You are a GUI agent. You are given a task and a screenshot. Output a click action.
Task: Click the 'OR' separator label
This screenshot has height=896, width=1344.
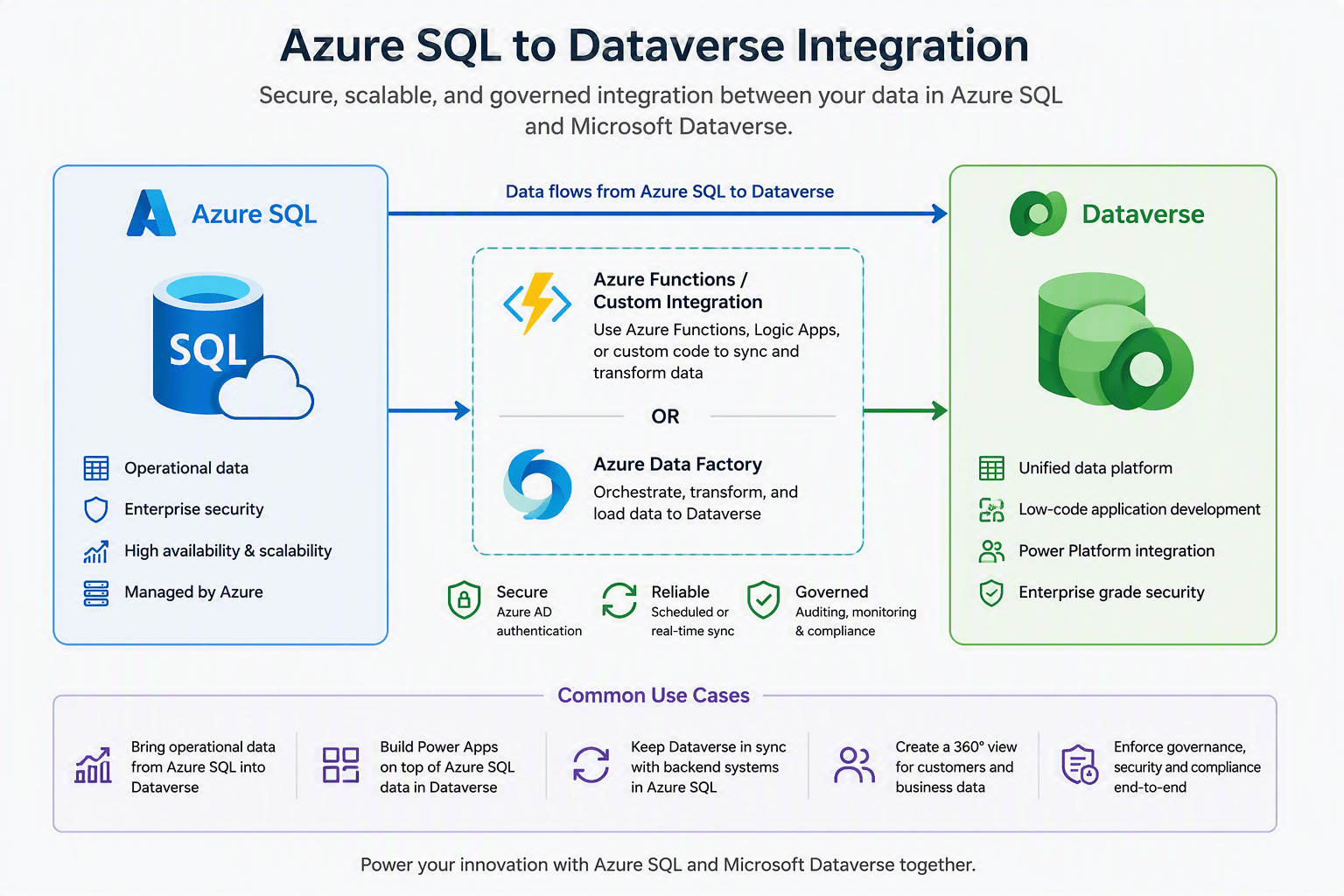665,416
